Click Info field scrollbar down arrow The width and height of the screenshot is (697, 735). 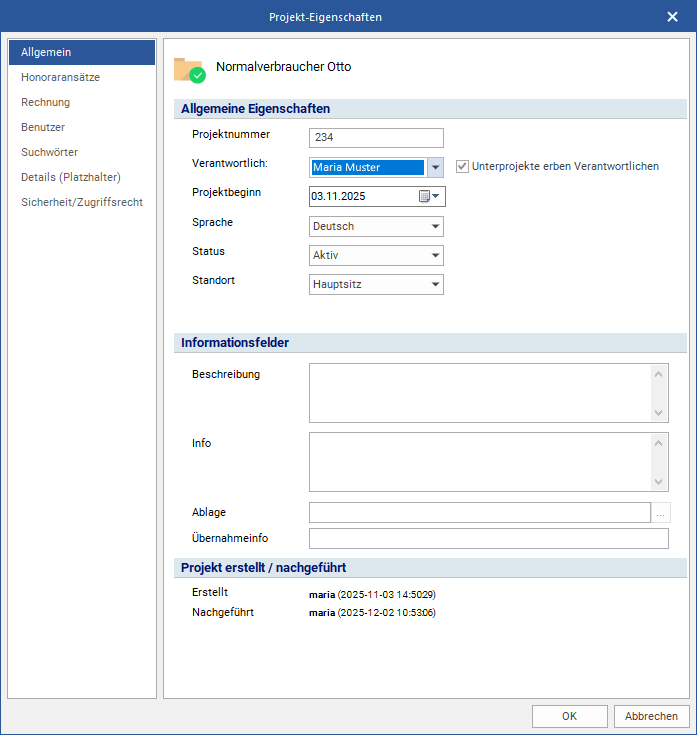(659, 482)
